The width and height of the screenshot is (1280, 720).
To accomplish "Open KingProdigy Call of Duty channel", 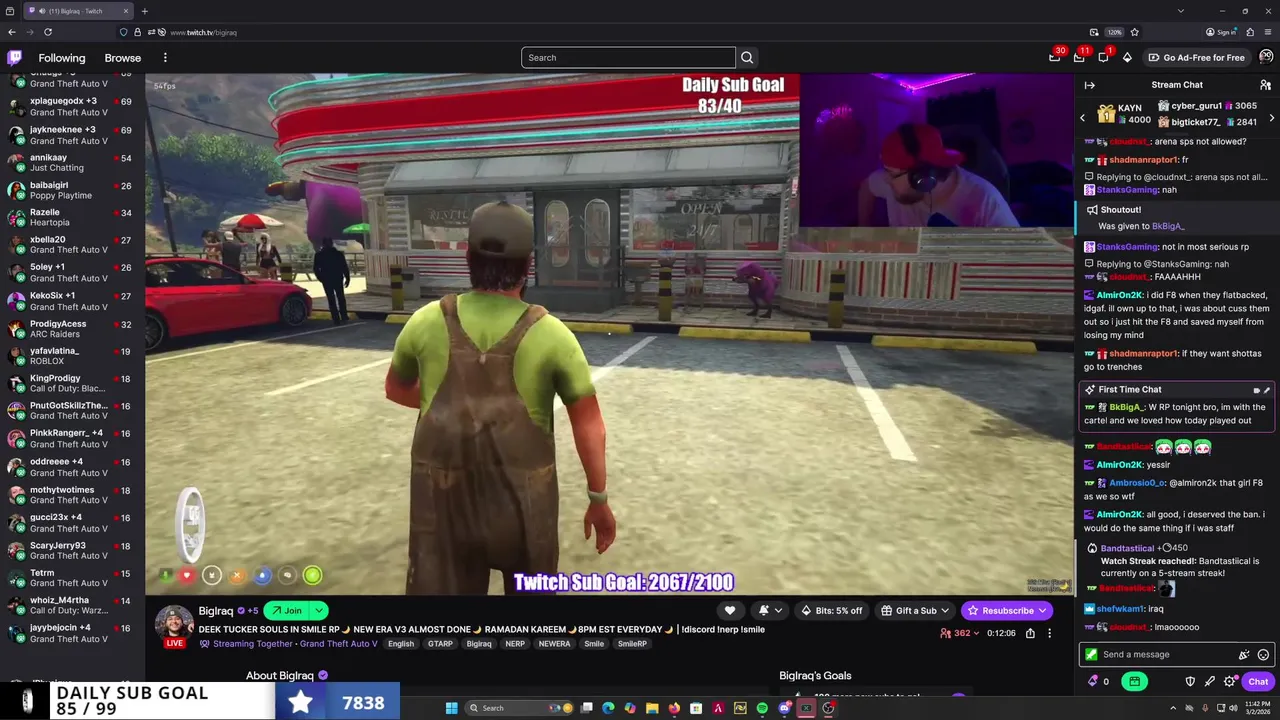I will (x=72, y=384).
